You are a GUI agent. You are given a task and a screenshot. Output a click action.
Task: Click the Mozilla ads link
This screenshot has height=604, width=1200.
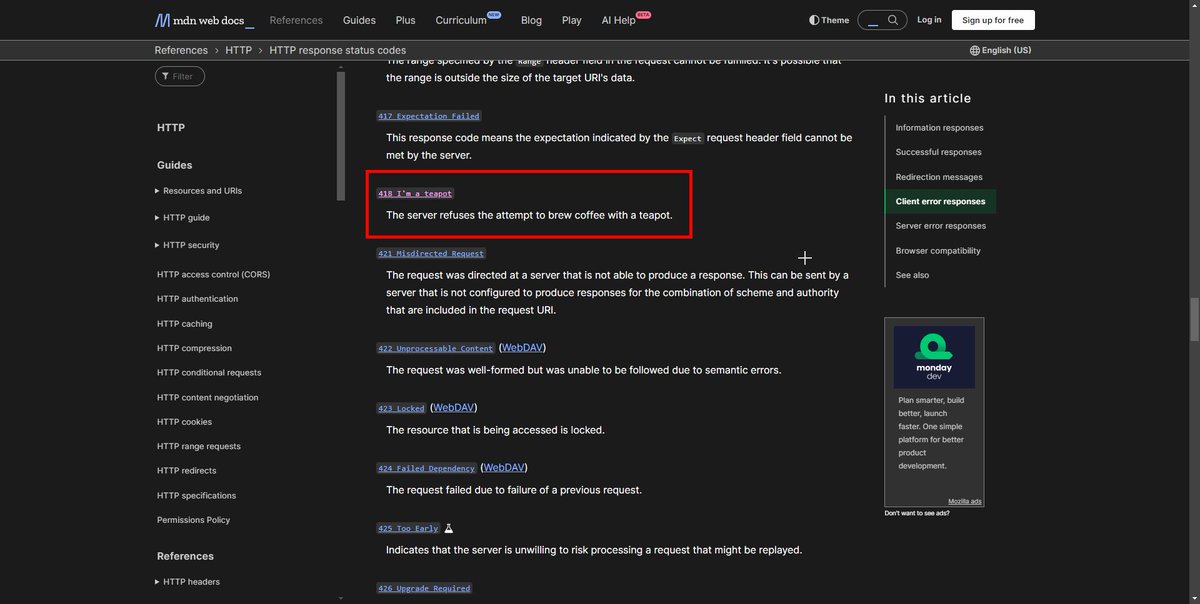click(x=964, y=501)
